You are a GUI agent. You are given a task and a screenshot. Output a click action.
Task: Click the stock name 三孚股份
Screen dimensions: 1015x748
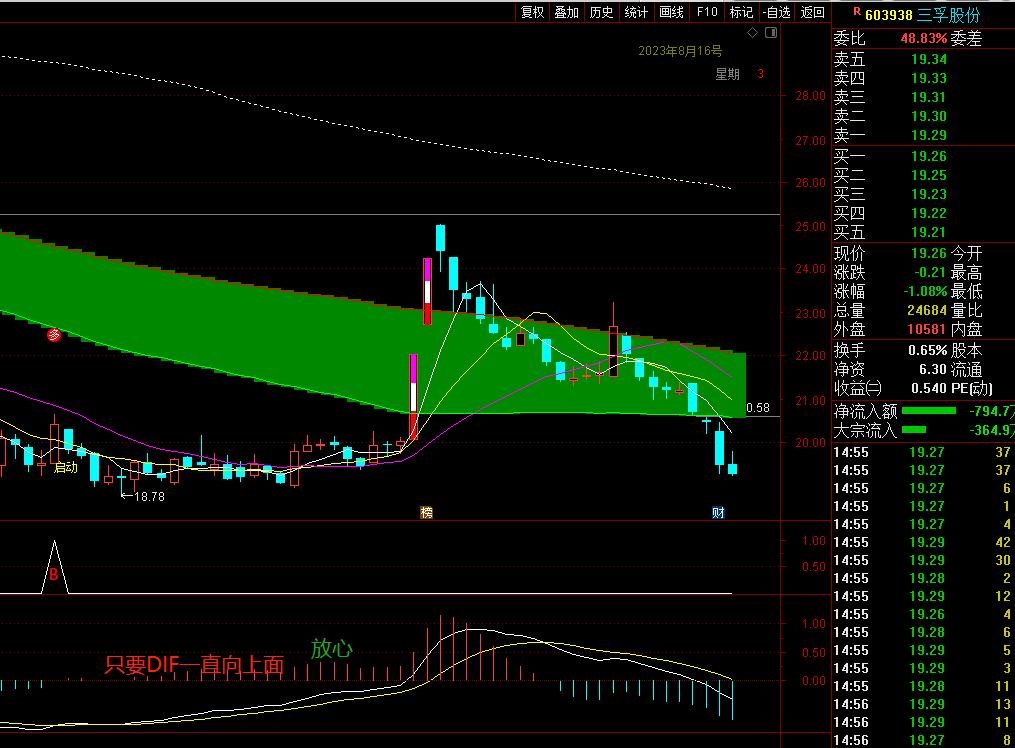coord(949,15)
